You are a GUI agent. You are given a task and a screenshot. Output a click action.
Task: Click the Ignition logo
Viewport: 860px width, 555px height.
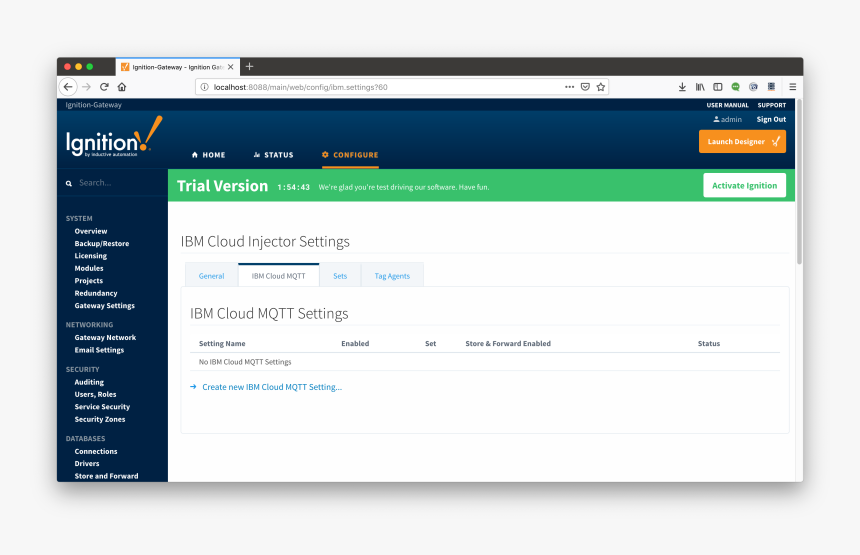pyautogui.click(x=114, y=137)
